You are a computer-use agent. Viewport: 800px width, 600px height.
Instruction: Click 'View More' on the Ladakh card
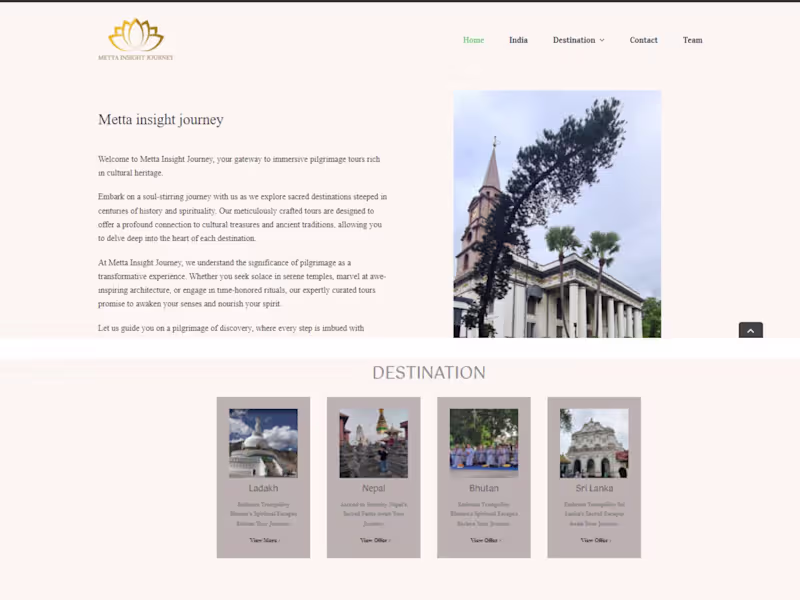pyautogui.click(x=262, y=540)
